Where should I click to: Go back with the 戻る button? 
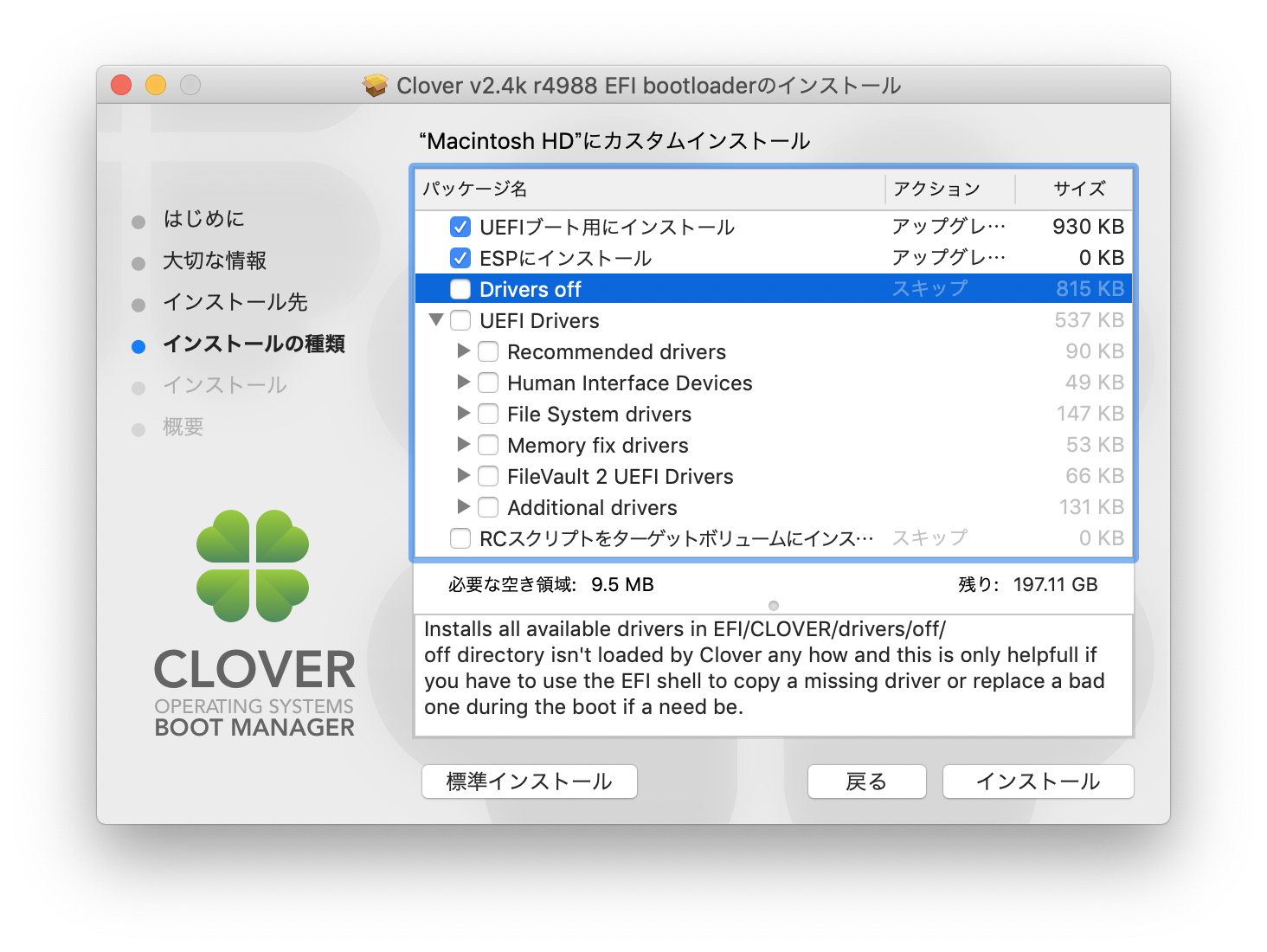[x=866, y=782]
